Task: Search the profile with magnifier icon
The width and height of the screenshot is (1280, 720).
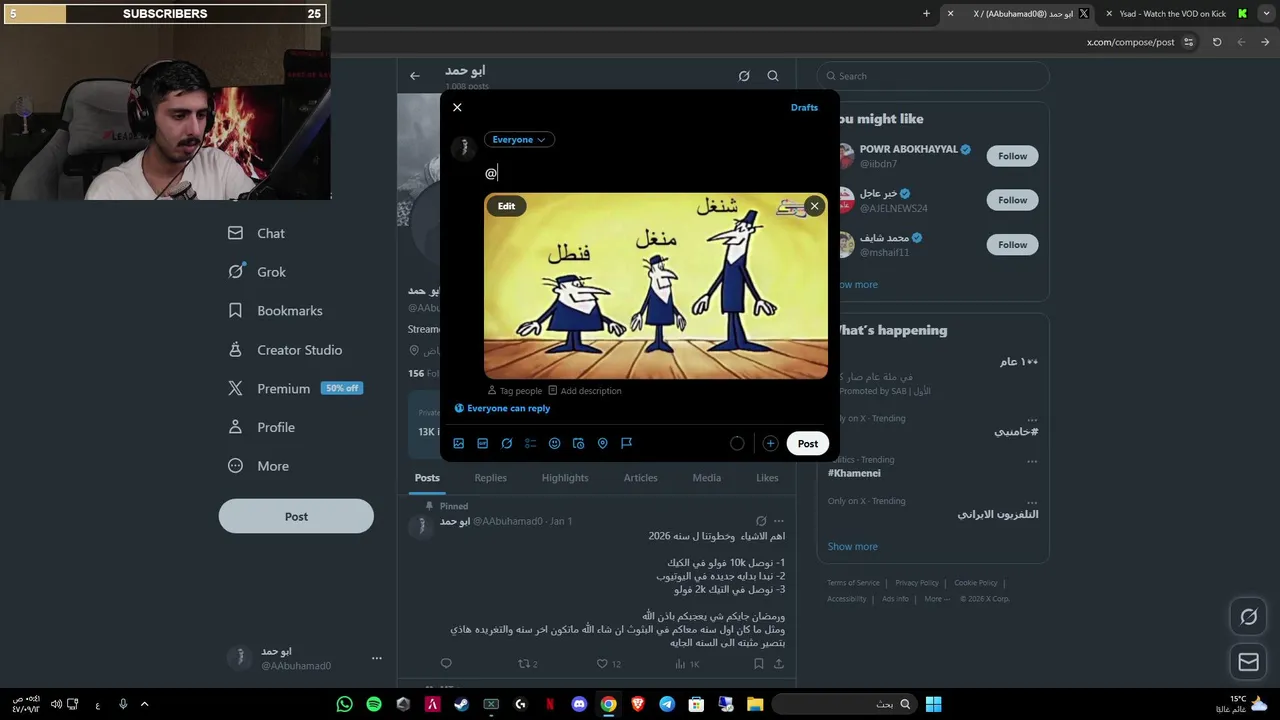Action: pos(773,76)
